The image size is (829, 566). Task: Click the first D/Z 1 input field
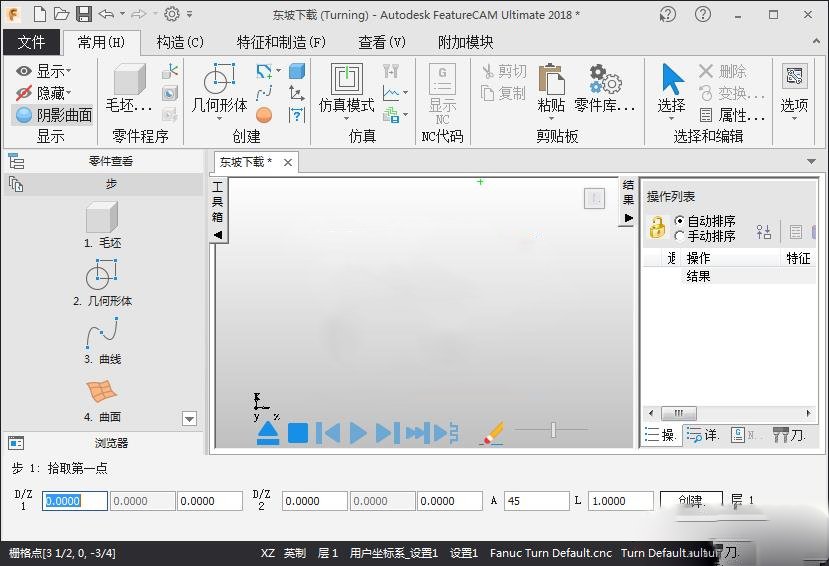click(x=75, y=500)
